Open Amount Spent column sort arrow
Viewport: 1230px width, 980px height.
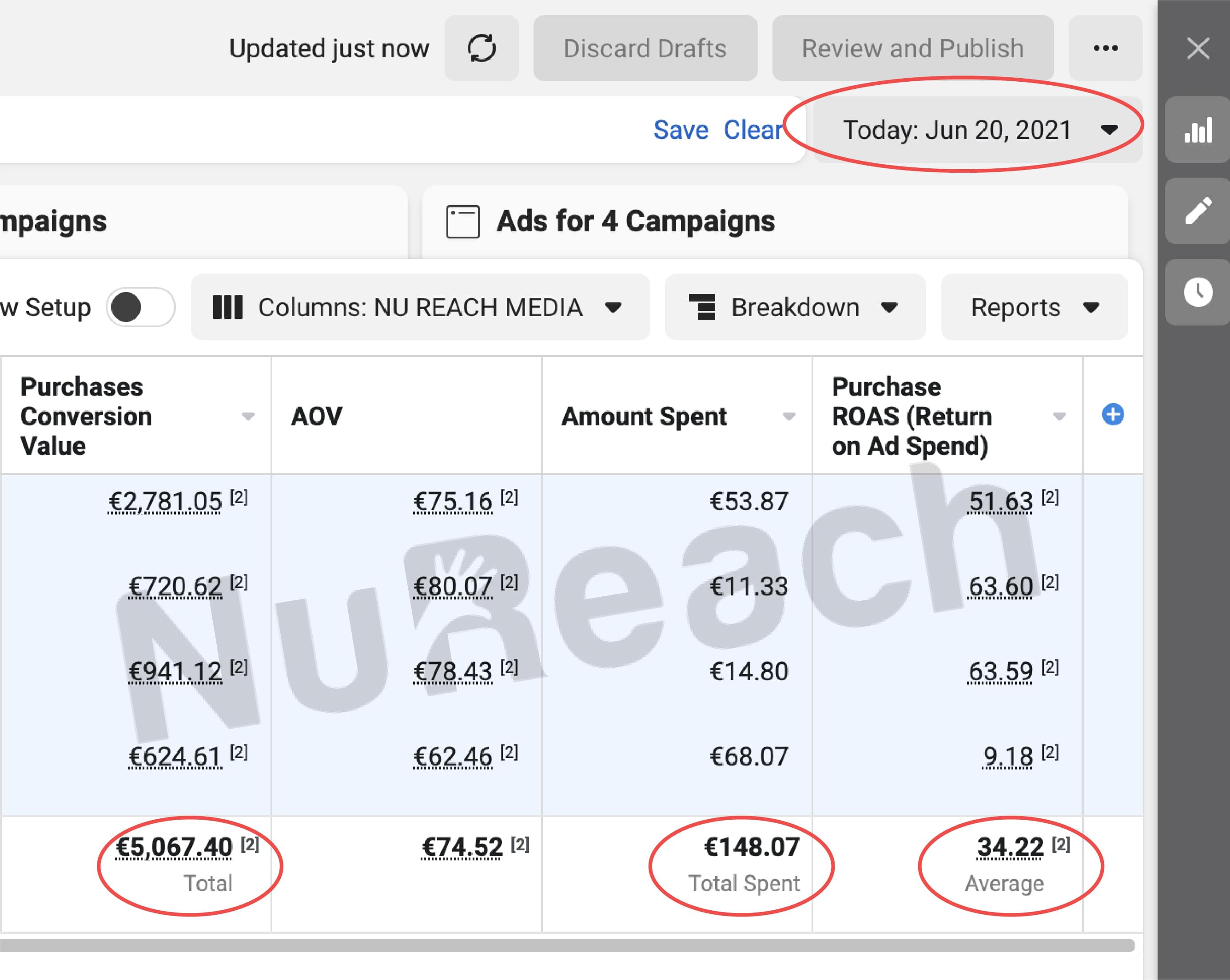[788, 417]
